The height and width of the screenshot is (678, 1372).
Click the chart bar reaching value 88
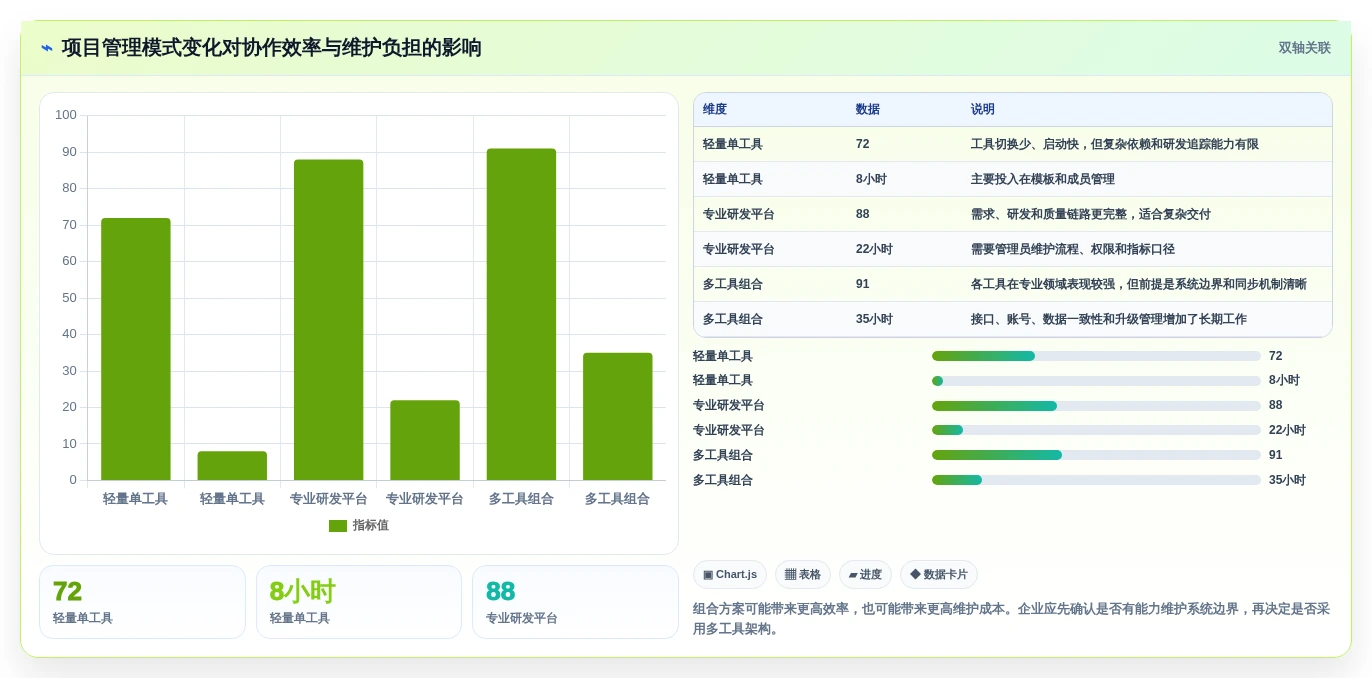point(329,320)
